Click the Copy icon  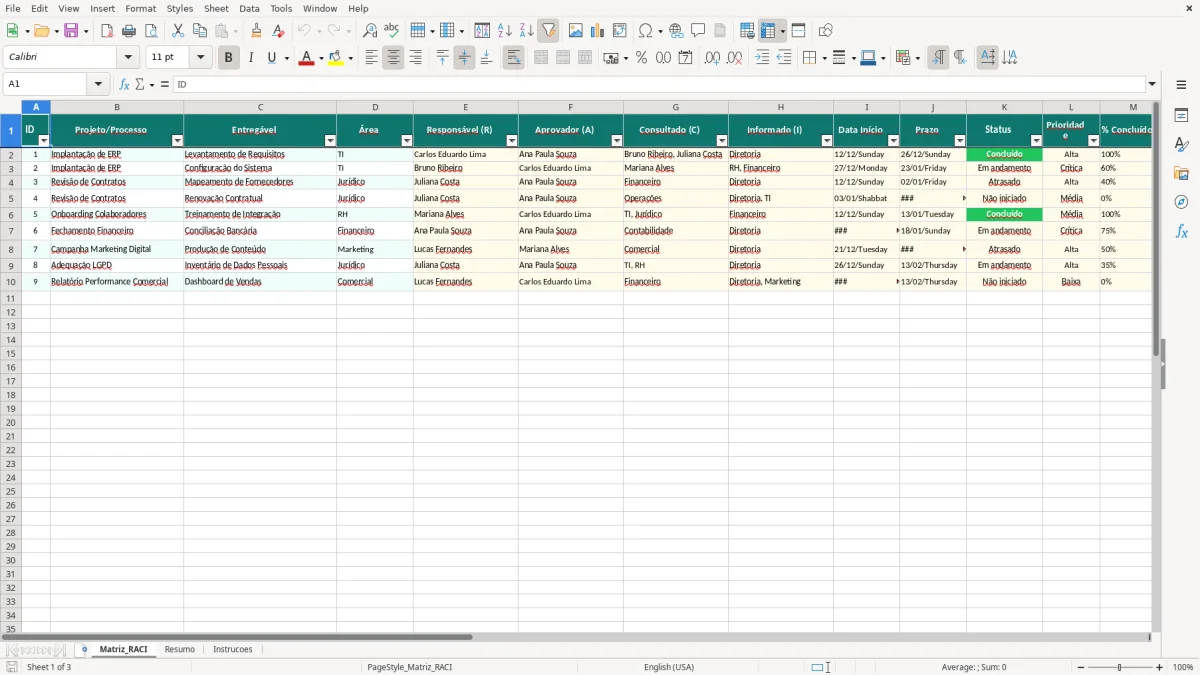tap(200, 31)
